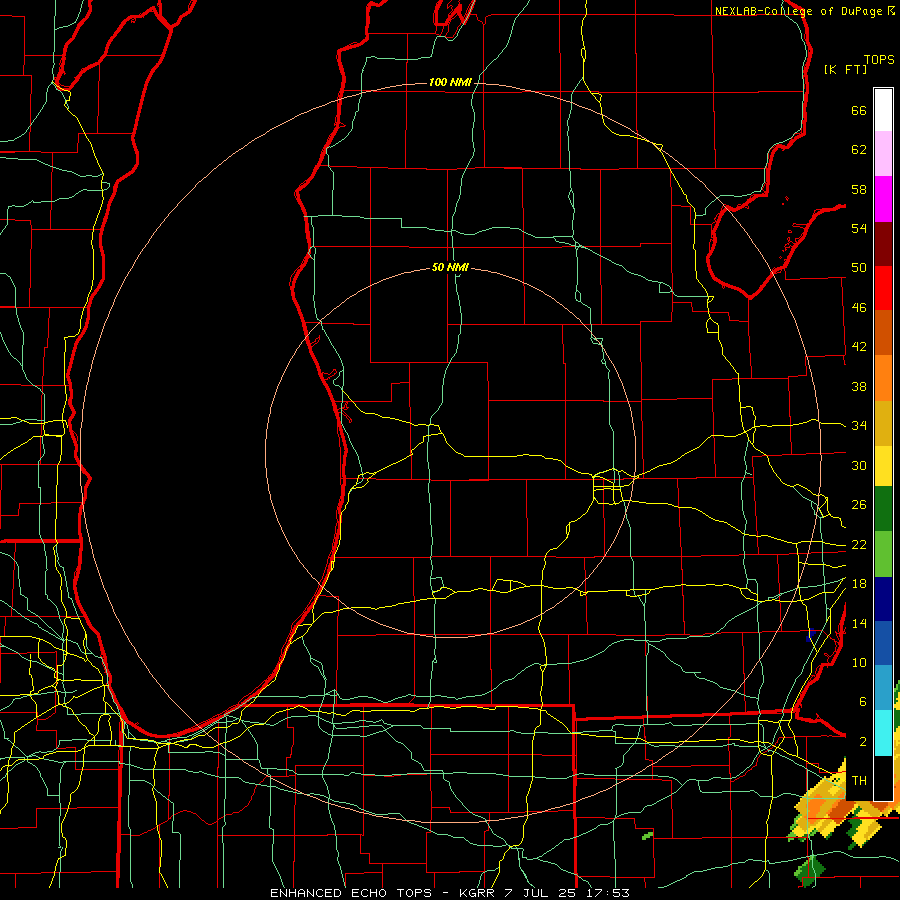Click the legend value '38'
Viewport: 900px width, 900px height.
point(859,386)
